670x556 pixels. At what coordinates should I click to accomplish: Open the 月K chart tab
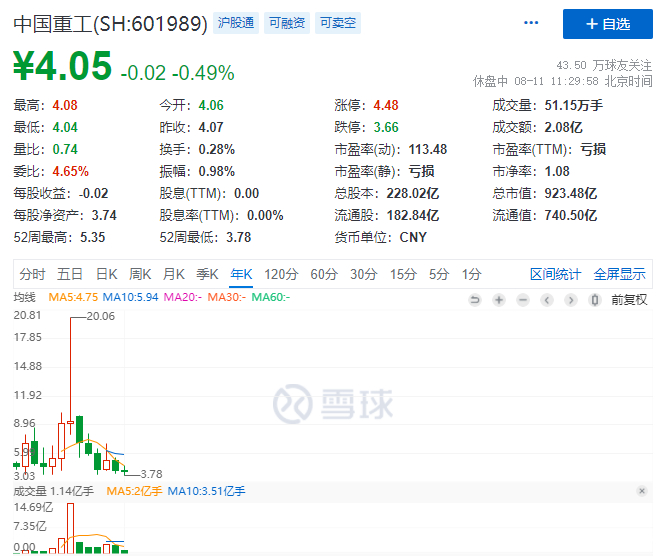click(173, 274)
